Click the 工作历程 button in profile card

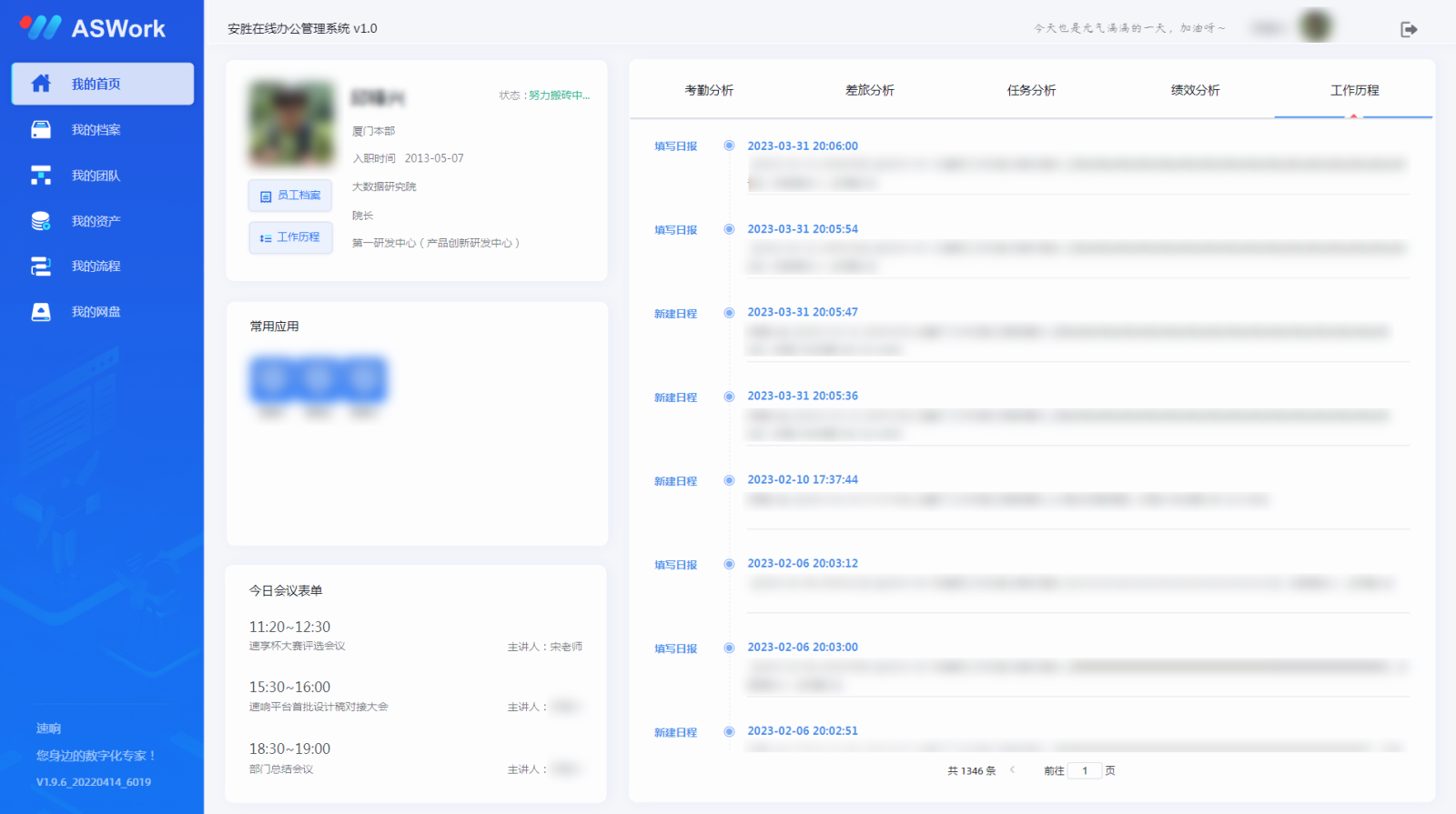point(290,237)
